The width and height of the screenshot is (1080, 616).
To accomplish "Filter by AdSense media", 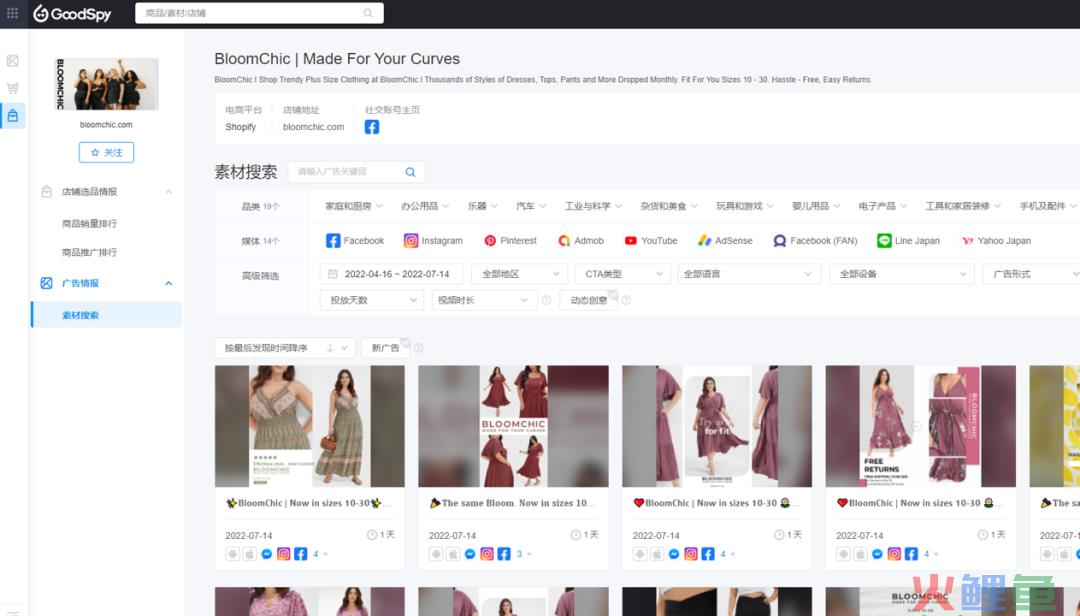I will [725, 240].
